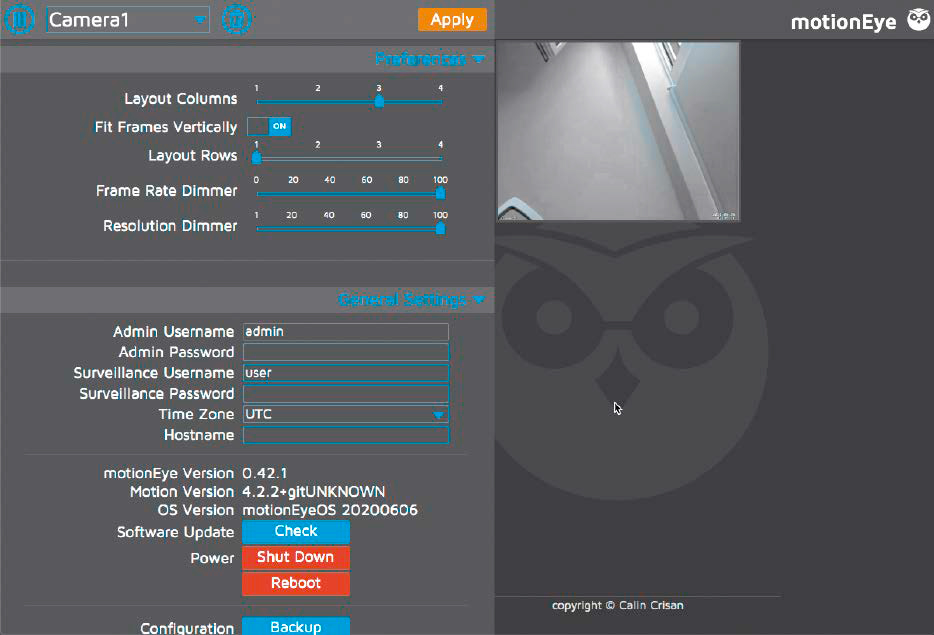Click the red Reboot button
The width and height of the screenshot is (934, 635).
(x=296, y=583)
